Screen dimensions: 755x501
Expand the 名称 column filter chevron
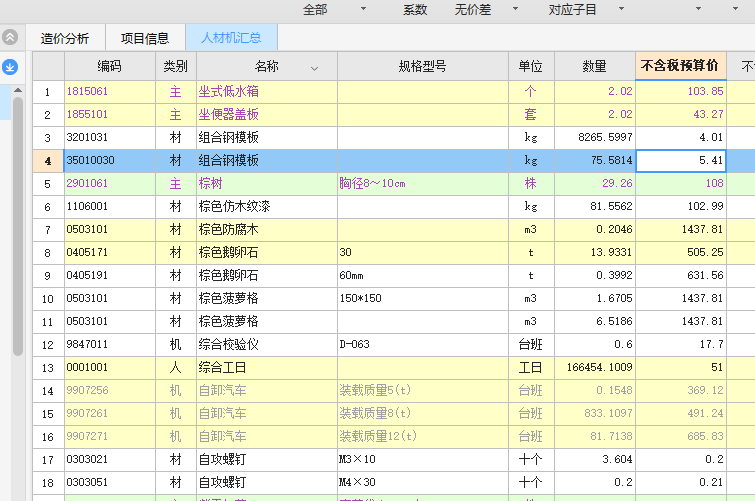[314, 68]
